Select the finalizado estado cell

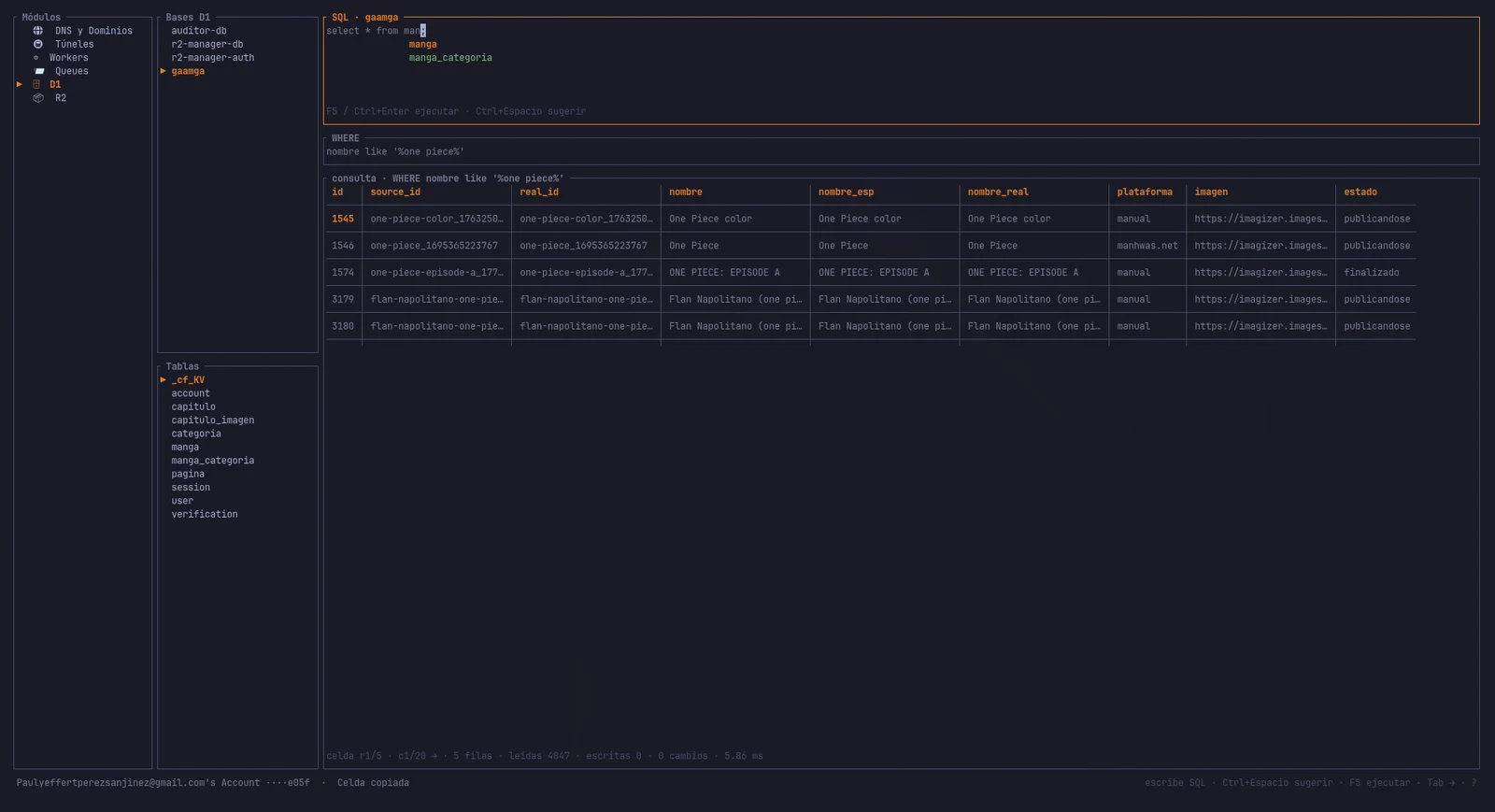coord(1371,273)
